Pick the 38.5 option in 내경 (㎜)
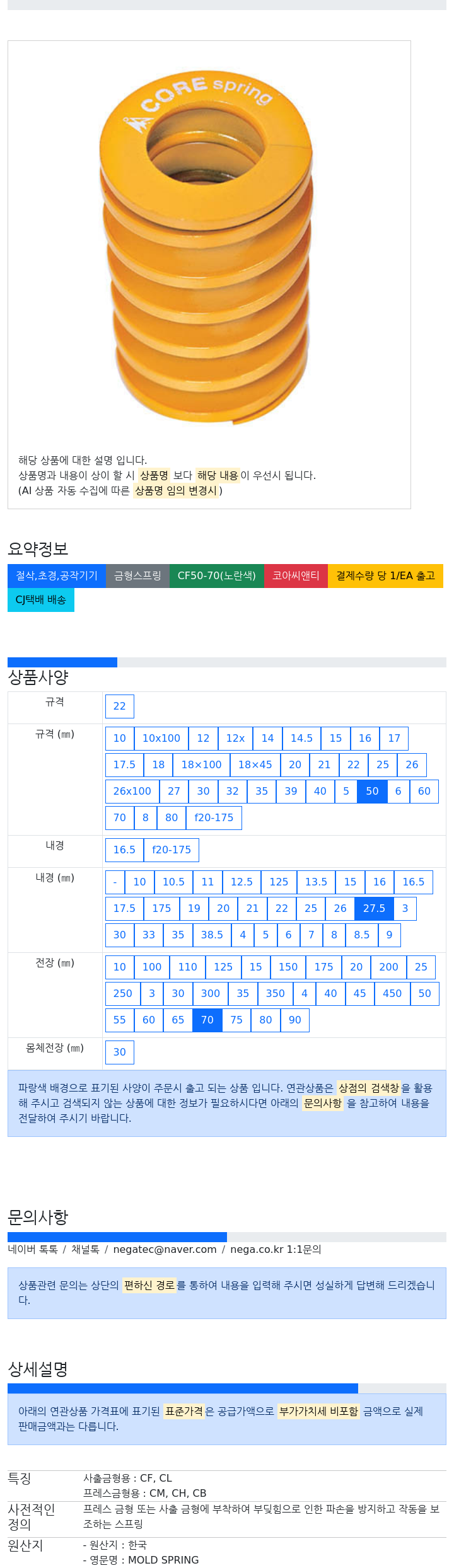Viewport: 454px width, 1568px height. [x=212, y=935]
